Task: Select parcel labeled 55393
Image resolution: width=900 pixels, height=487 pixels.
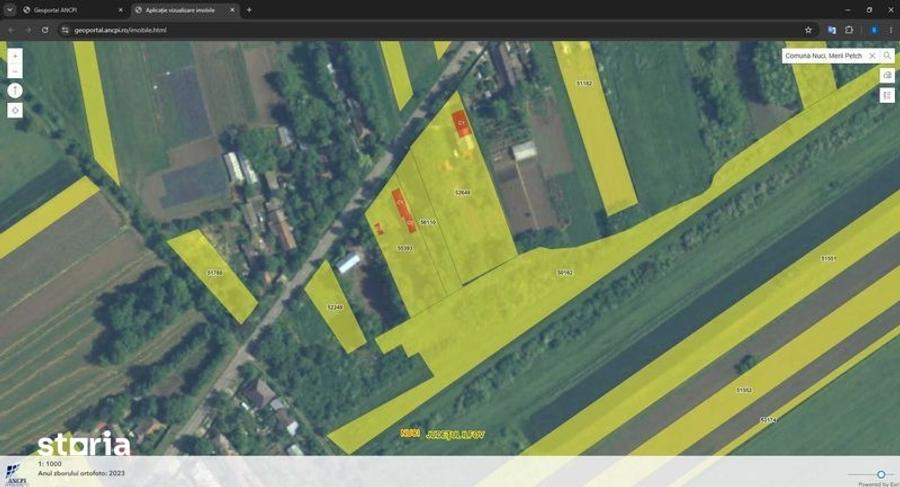Action: point(405,248)
